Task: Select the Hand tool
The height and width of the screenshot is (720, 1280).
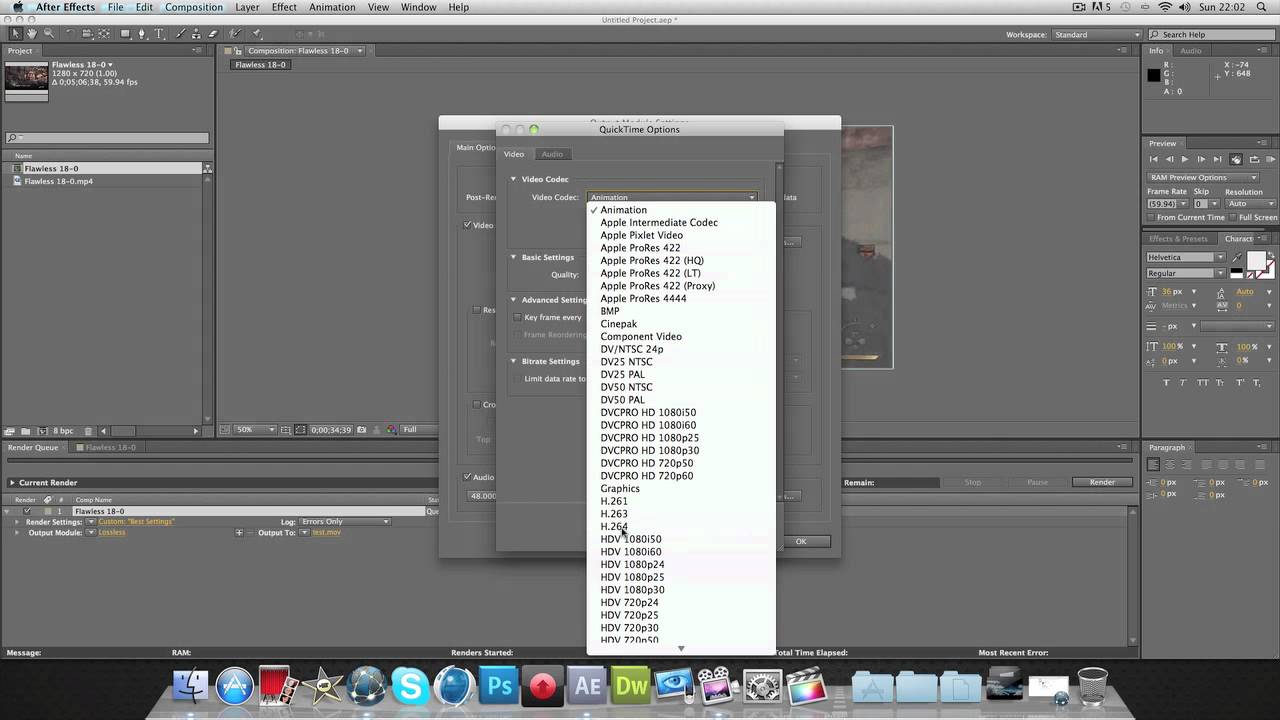Action: click(x=32, y=34)
